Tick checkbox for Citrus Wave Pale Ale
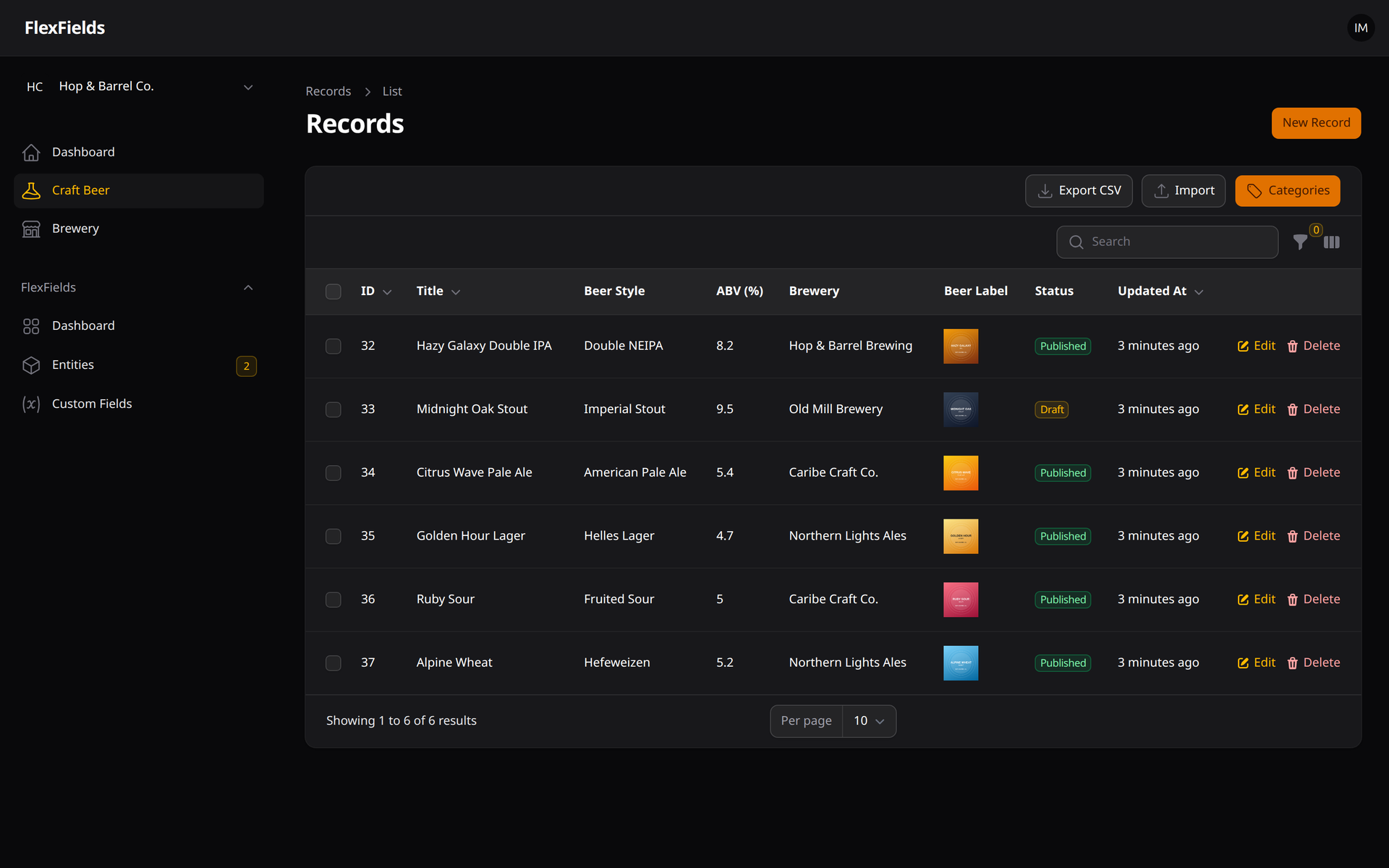This screenshot has height=868, width=1389. click(x=334, y=473)
